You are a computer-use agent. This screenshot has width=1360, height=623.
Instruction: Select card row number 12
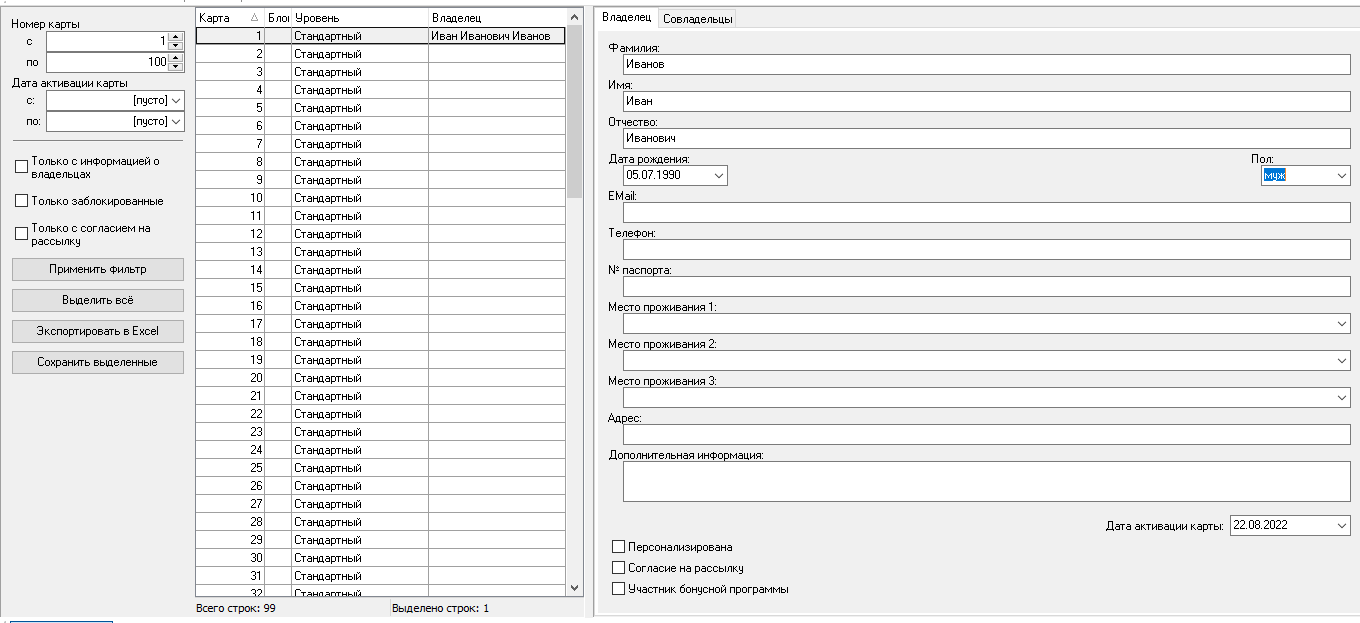[x=380, y=234]
